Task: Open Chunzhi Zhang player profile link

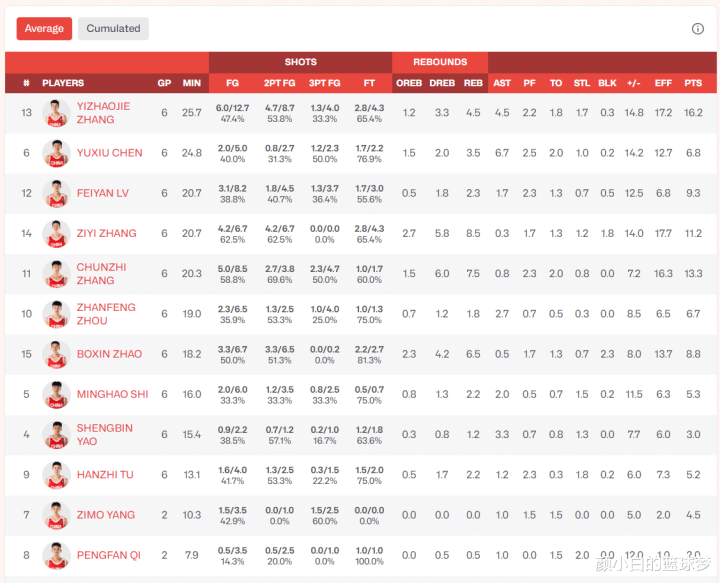Action: point(101,274)
